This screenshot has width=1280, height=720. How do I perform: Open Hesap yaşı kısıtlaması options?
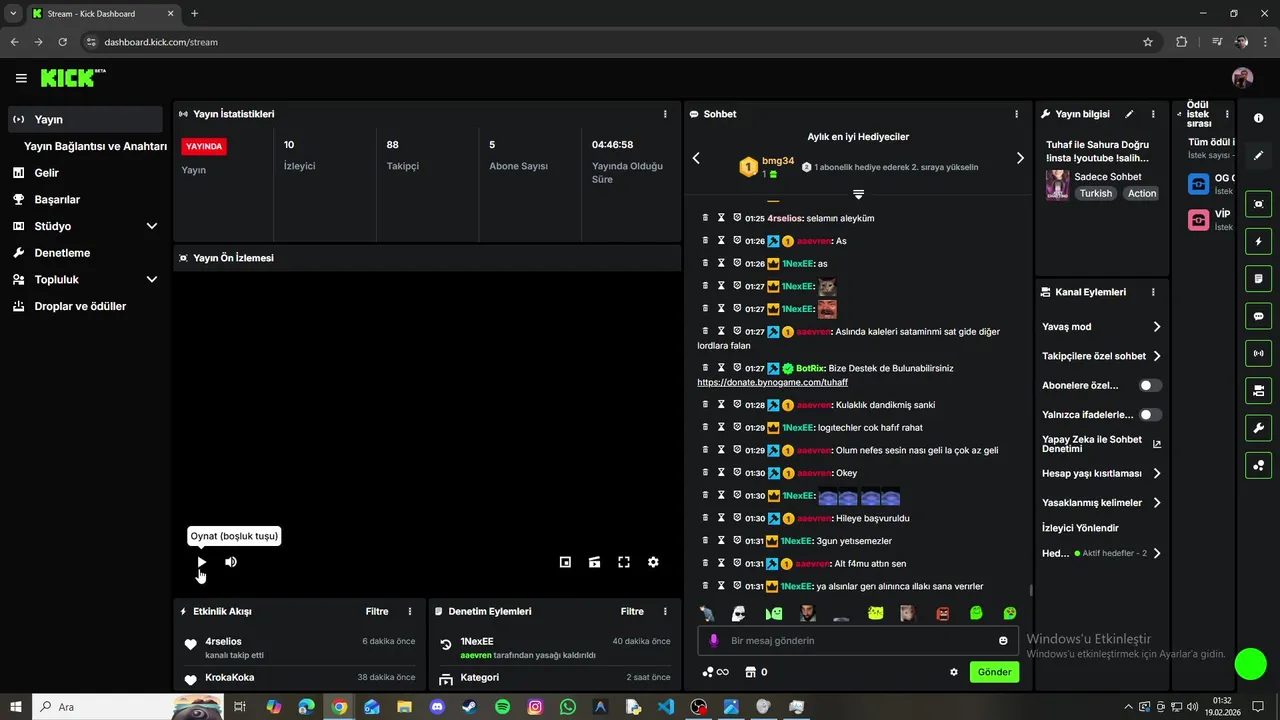point(1102,473)
